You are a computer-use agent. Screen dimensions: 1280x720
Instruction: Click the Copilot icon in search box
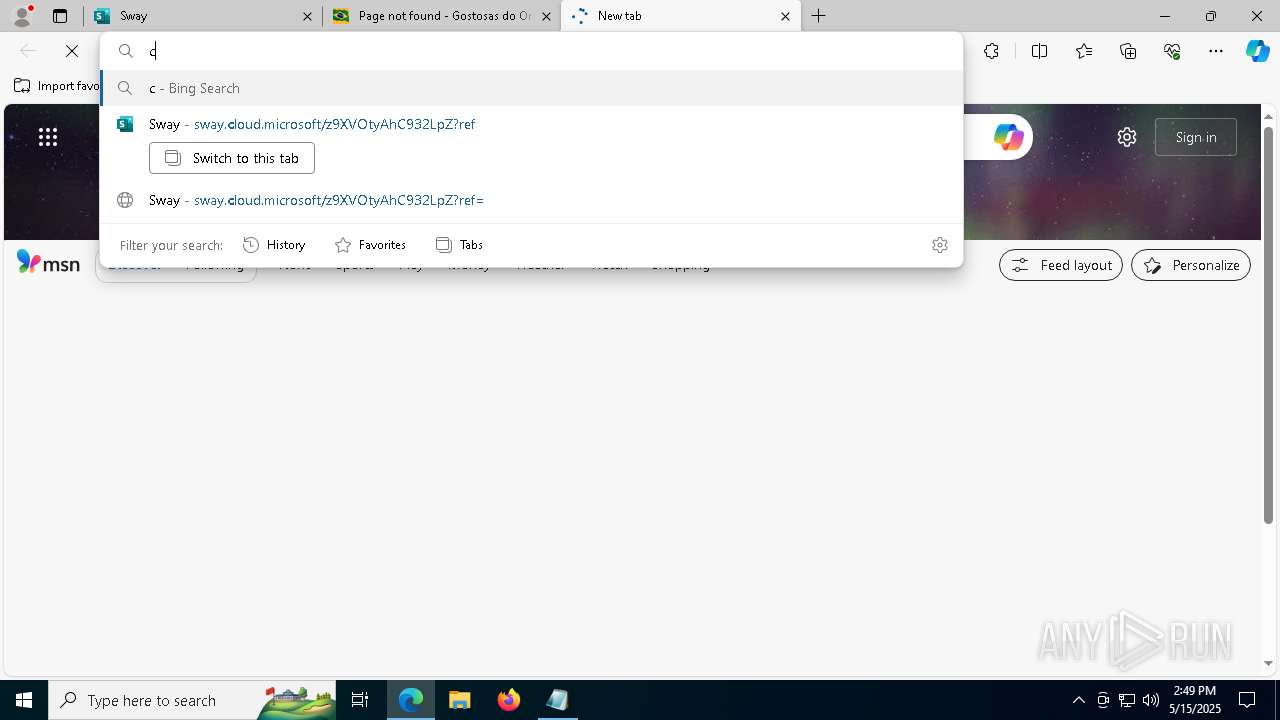1008,137
